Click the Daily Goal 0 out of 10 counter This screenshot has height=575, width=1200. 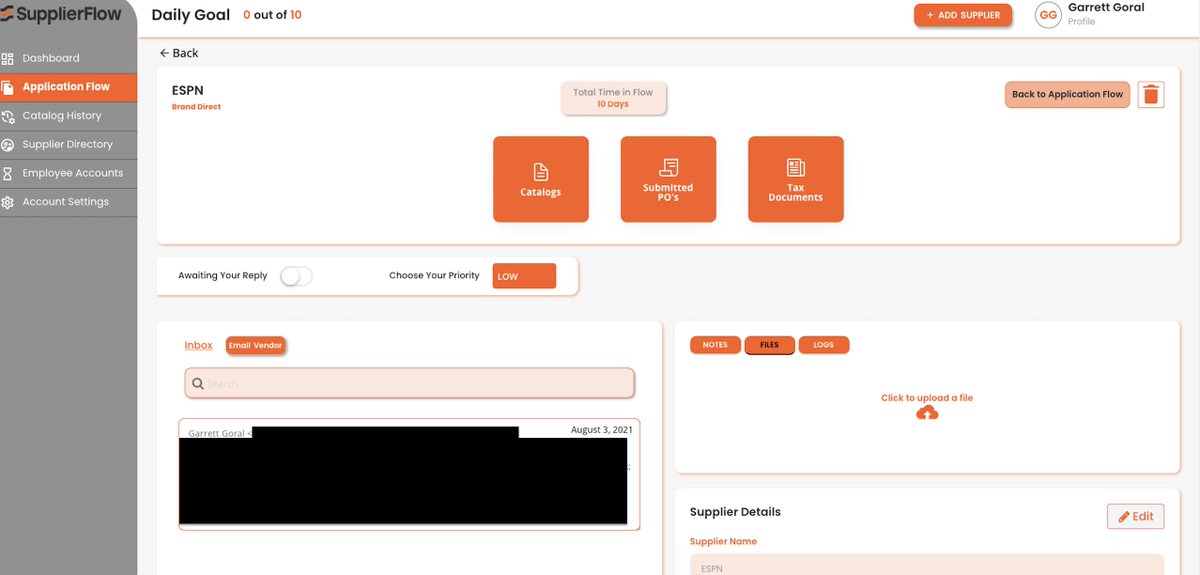(226, 15)
